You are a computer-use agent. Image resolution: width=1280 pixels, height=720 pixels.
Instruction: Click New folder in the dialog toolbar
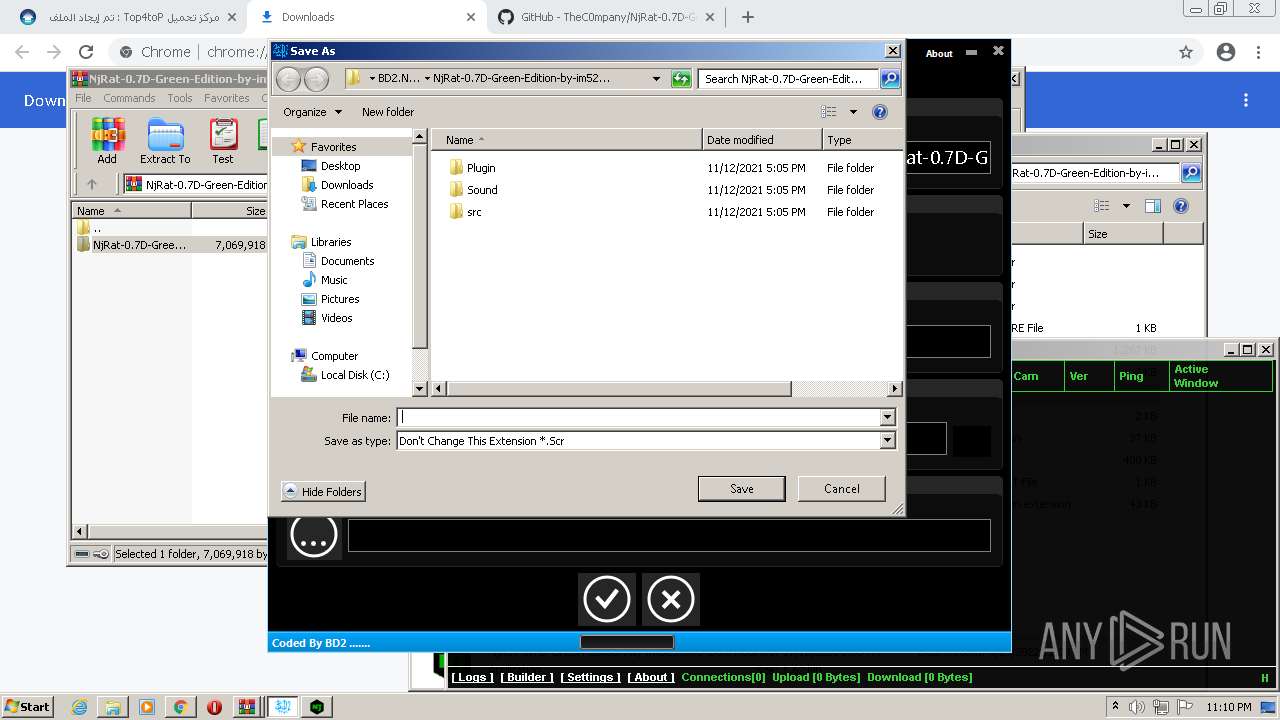pos(388,112)
